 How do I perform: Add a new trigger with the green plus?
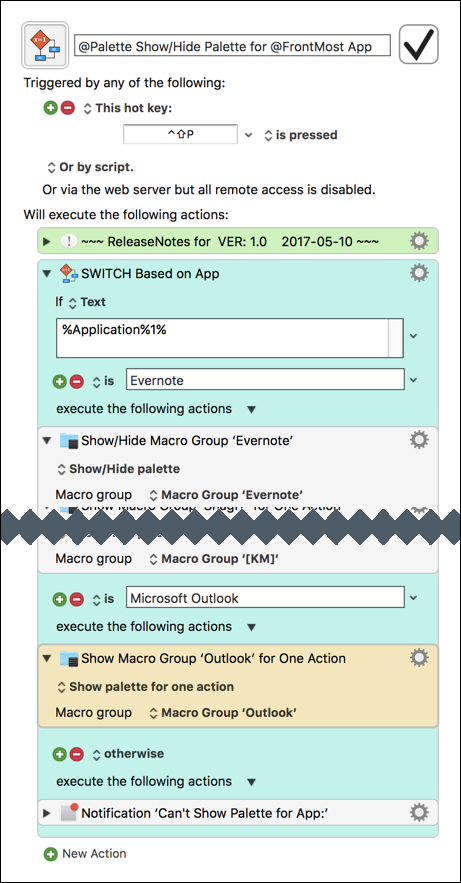click(x=51, y=108)
